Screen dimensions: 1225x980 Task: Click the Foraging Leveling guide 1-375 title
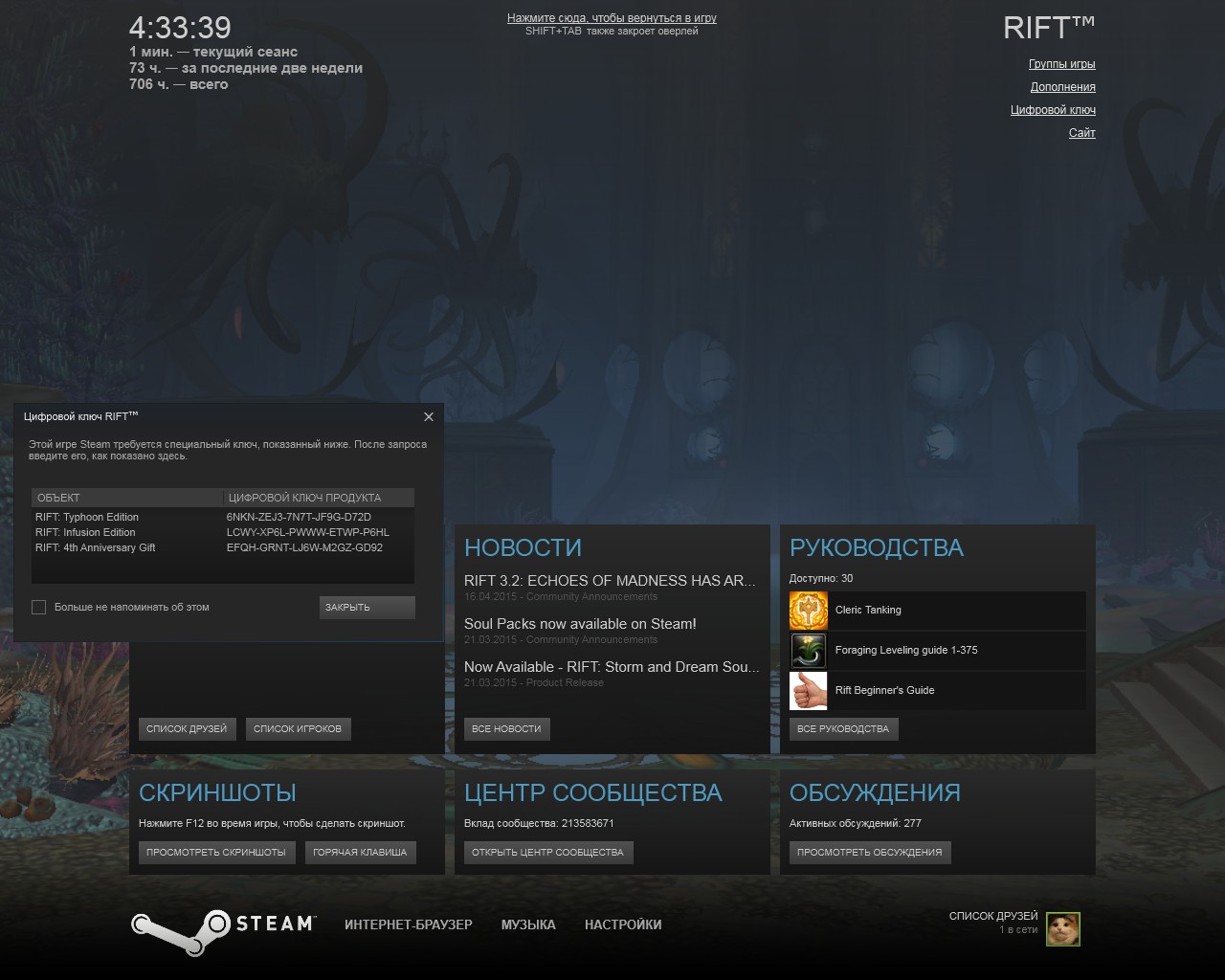click(x=906, y=650)
